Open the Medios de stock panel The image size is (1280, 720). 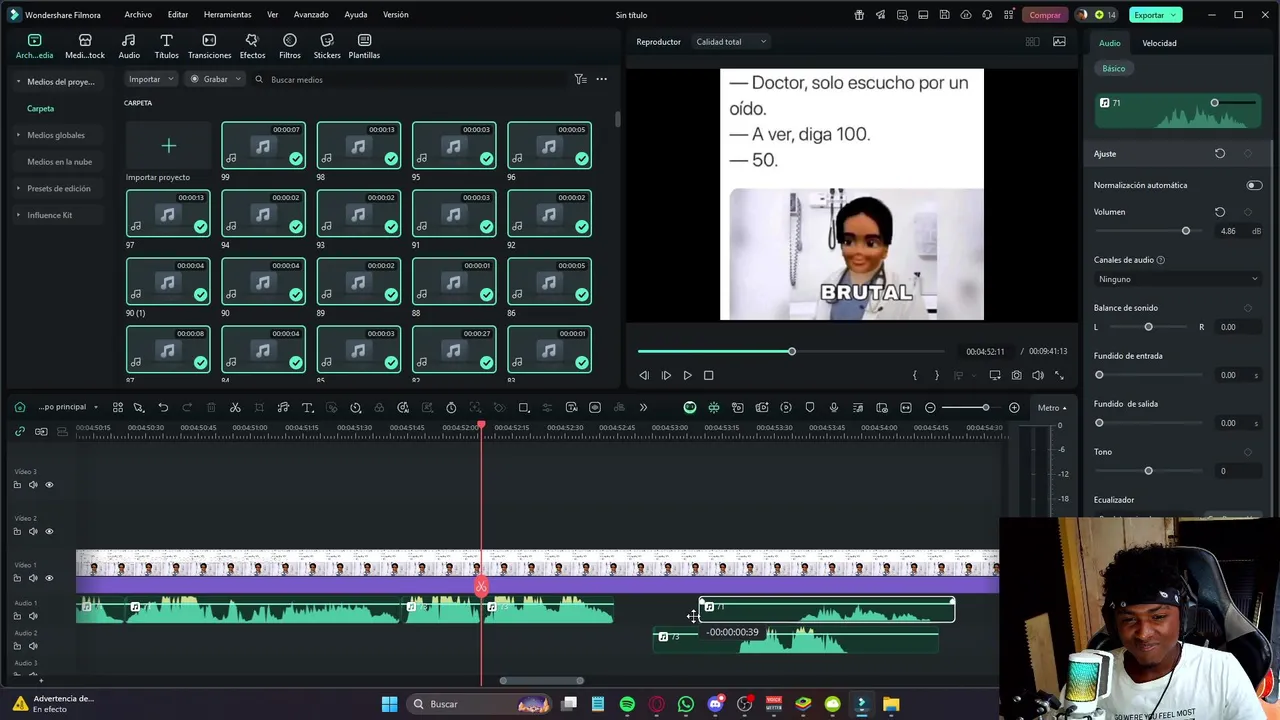pyautogui.click(x=85, y=45)
